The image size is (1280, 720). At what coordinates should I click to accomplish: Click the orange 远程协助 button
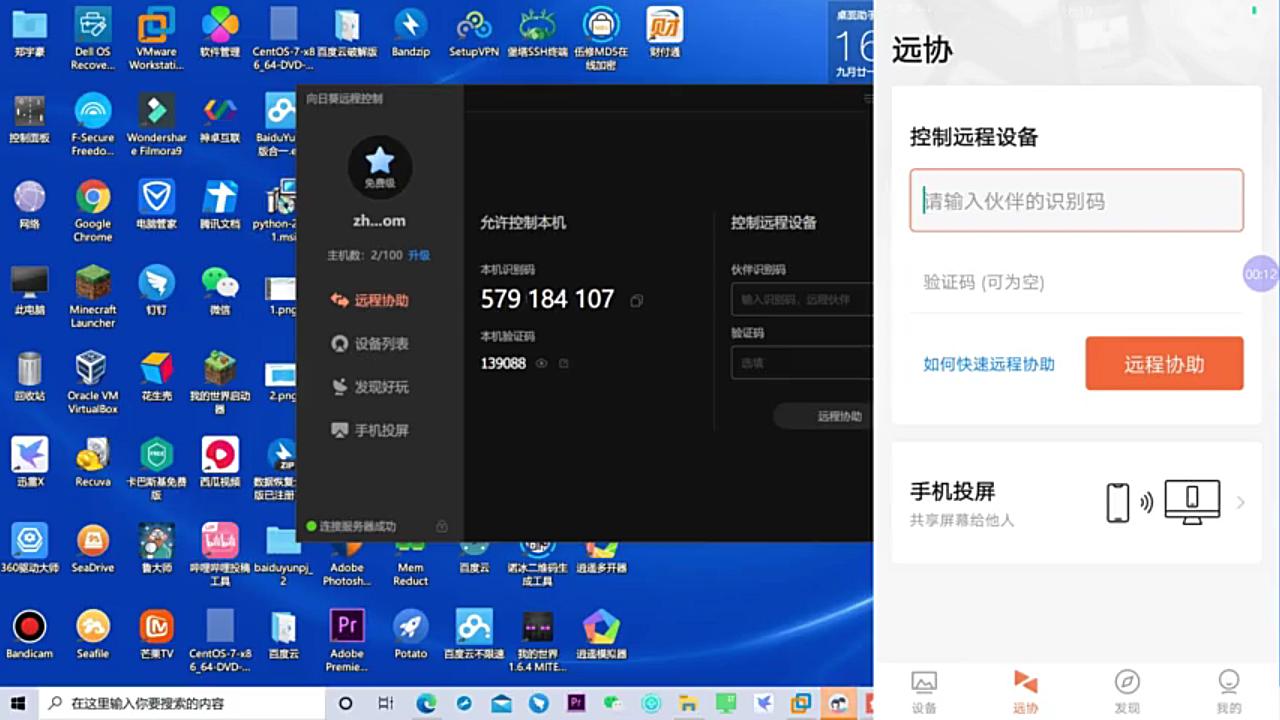tap(1164, 364)
